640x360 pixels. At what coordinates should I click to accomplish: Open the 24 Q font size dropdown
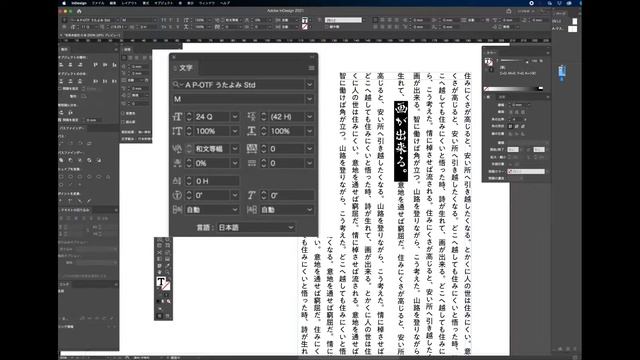(235, 117)
